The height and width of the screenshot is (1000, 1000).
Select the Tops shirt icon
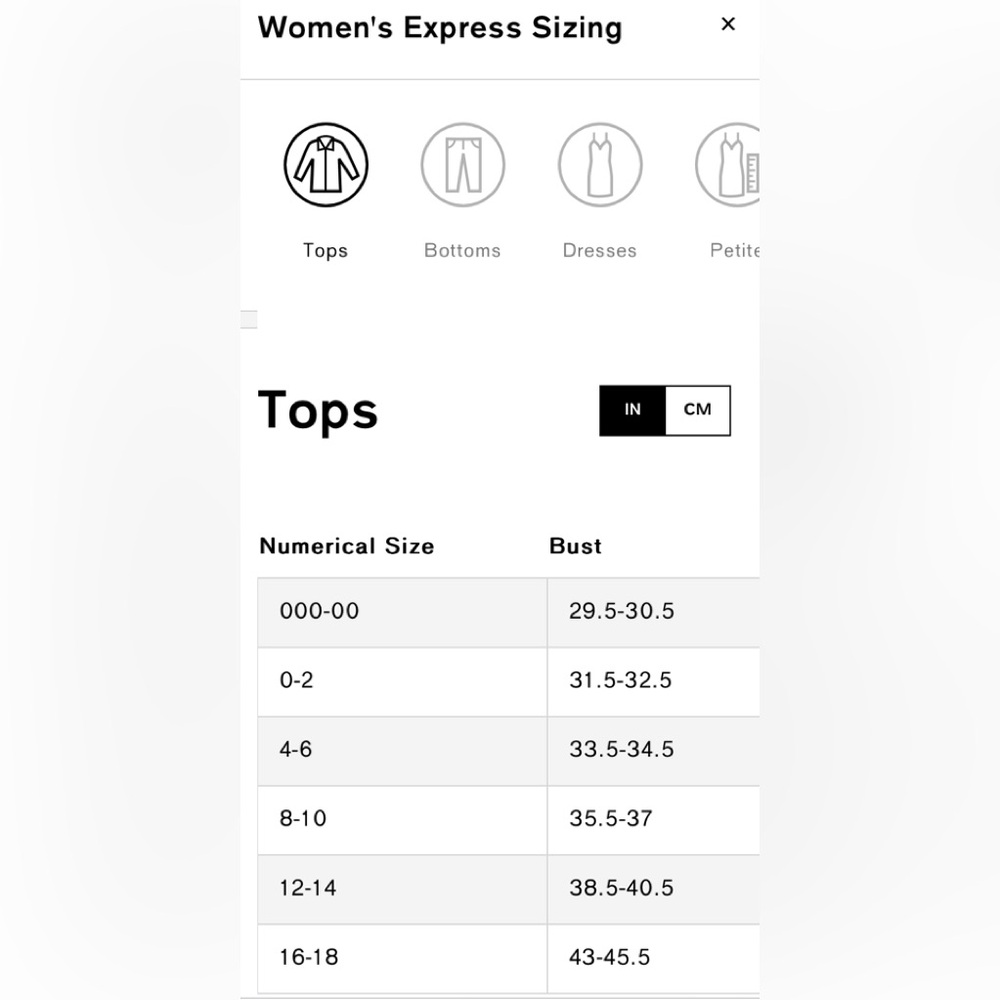[x=326, y=165]
